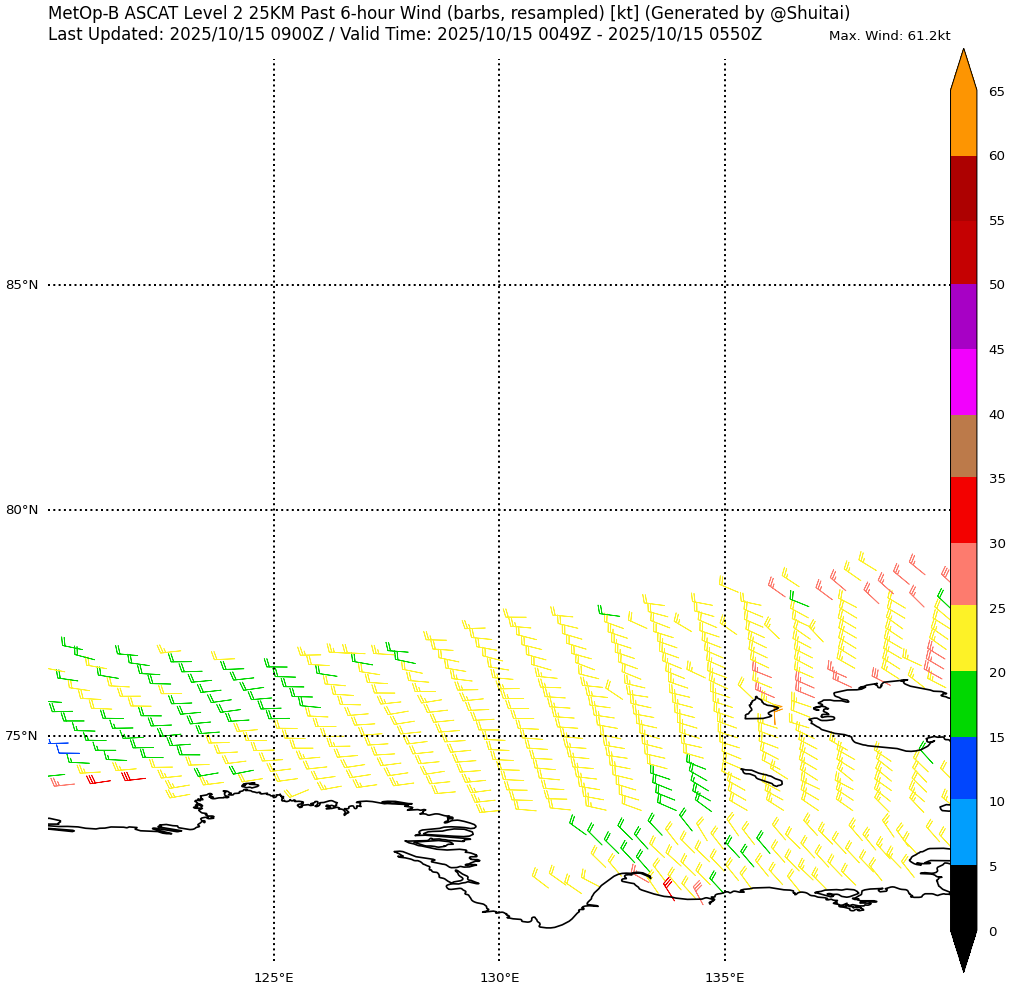Click the 'Last Updated' valid time line

point(404,34)
